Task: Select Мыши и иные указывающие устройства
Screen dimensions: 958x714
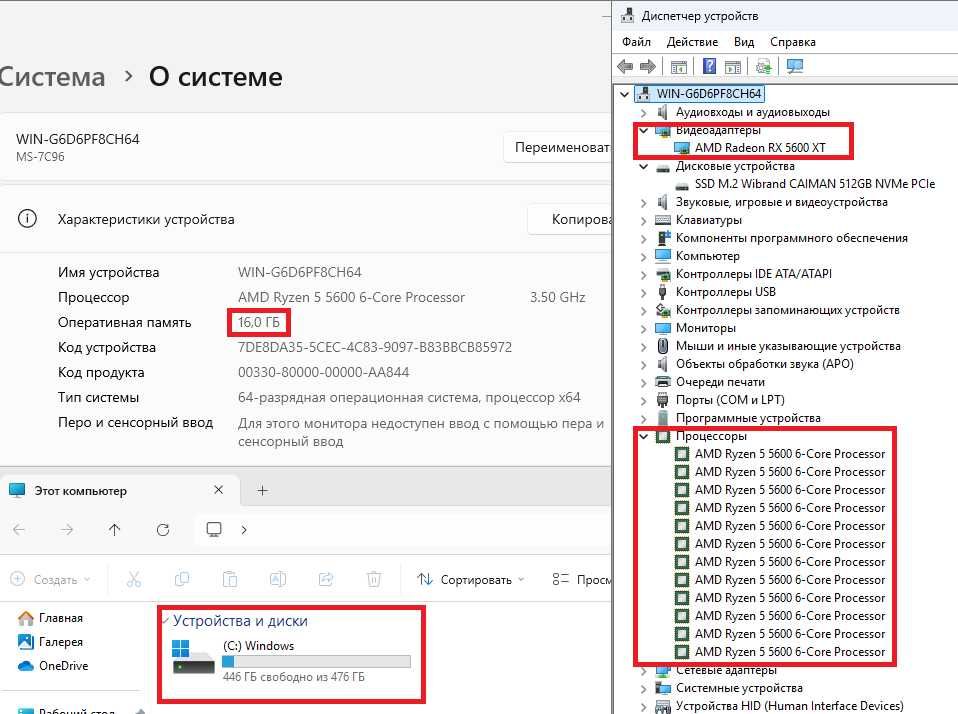Action: point(788,346)
